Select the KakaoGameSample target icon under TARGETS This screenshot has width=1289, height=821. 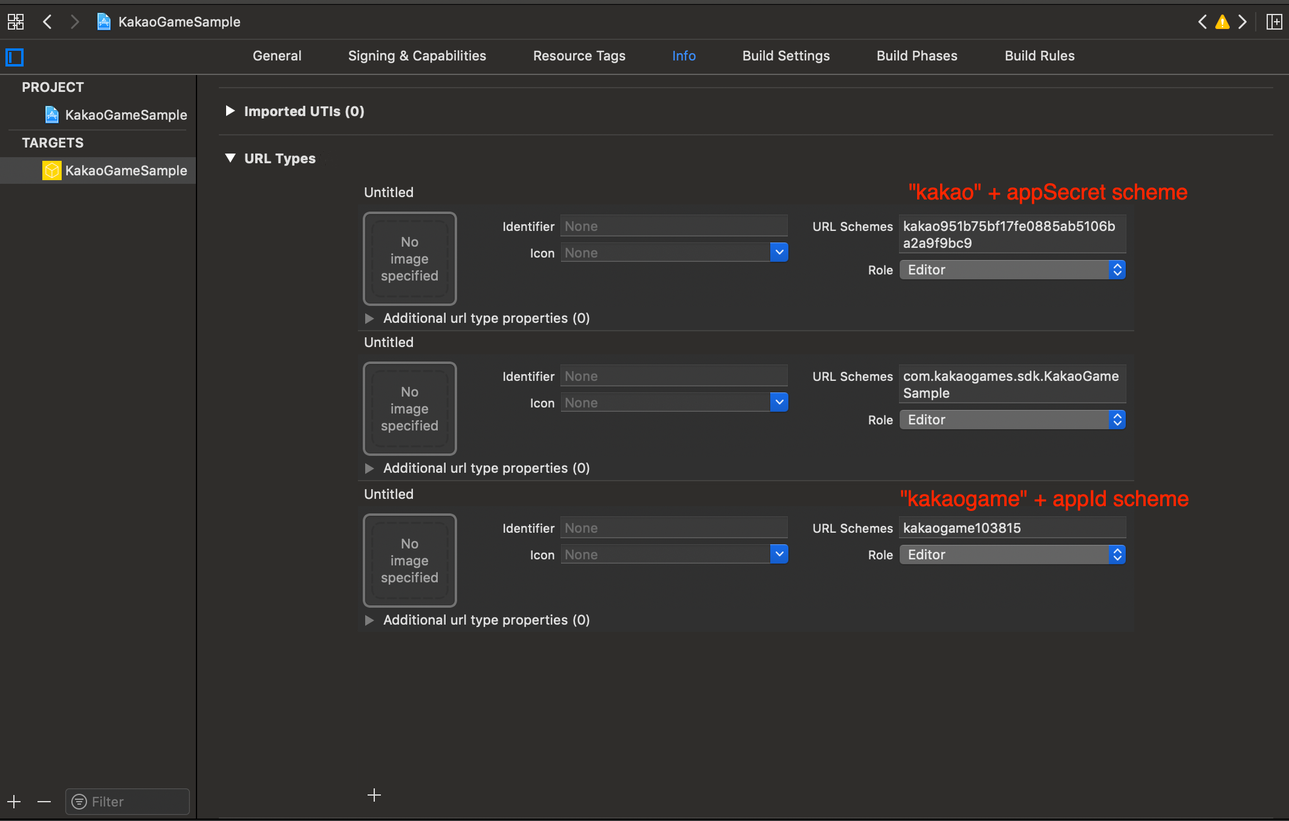pyautogui.click(x=52, y=171)
